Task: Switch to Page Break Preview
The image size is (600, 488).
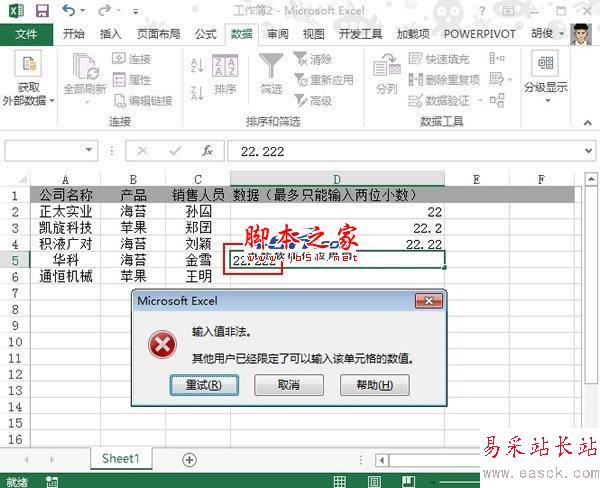Action: click(x=408, y=481)
